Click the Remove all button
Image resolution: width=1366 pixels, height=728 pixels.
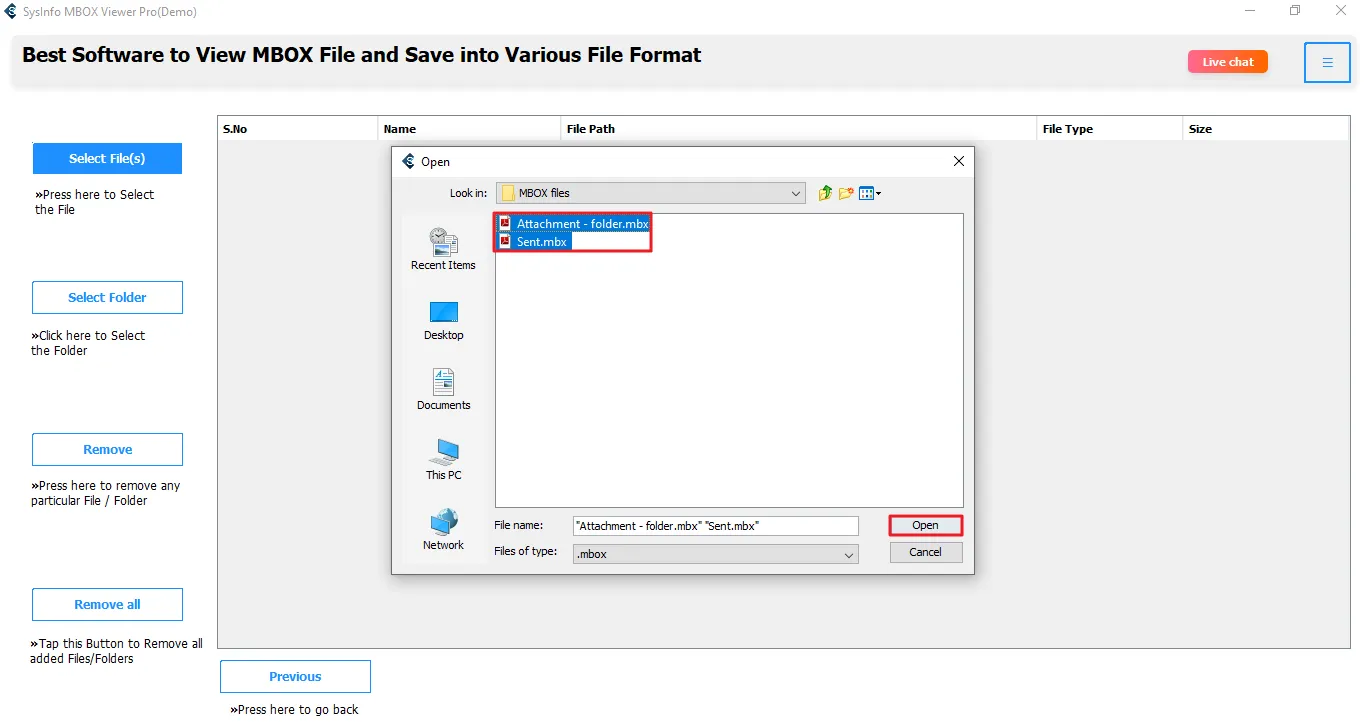(107, 604)
